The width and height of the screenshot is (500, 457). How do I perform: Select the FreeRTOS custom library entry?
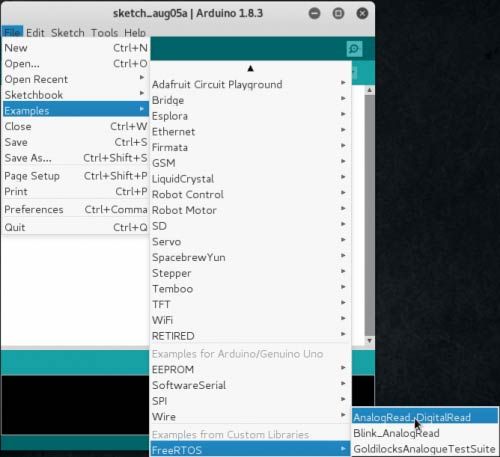pyautogui.click(x=250, y=450)
